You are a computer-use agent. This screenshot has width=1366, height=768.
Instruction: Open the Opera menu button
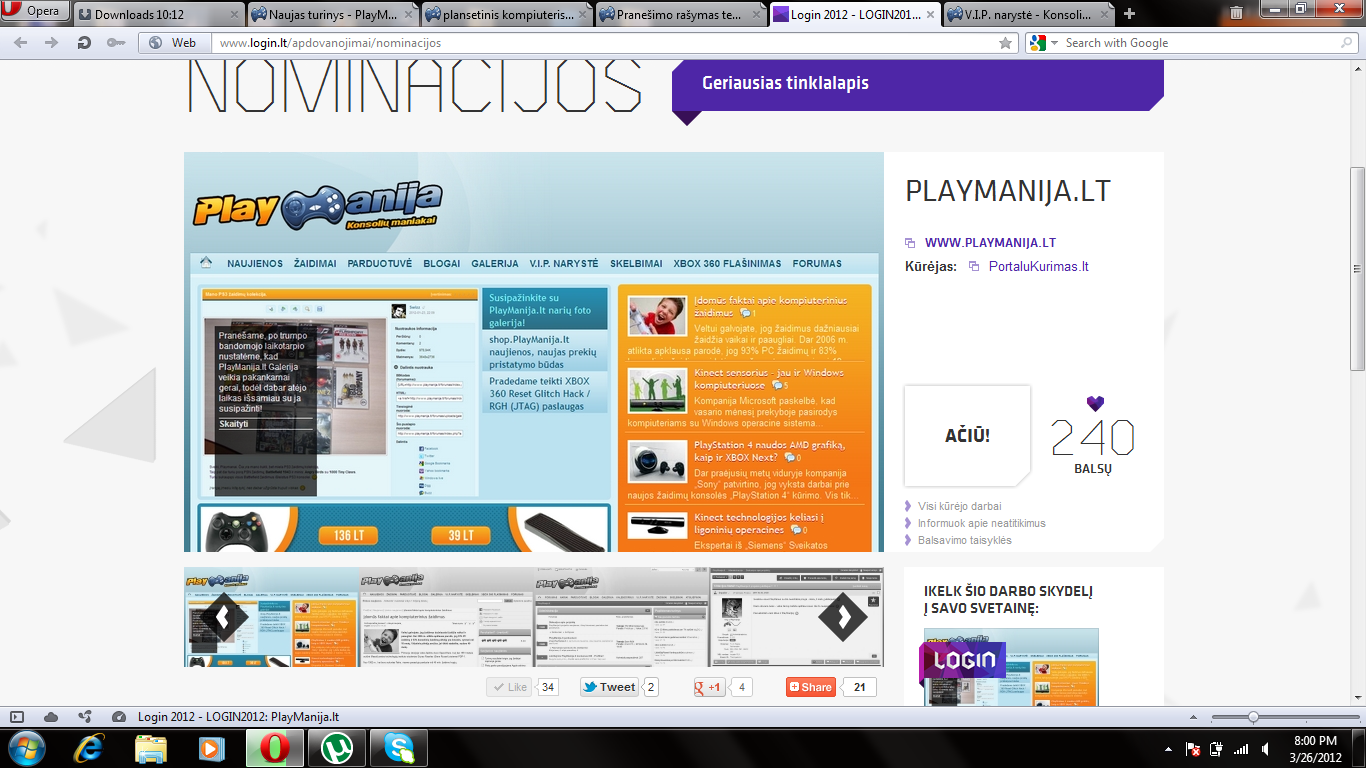(36, 11)
